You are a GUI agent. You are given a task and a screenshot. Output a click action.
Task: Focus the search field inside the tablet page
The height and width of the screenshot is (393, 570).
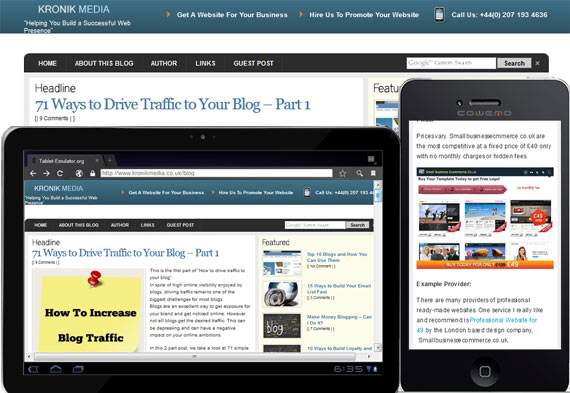coord(315,225)
